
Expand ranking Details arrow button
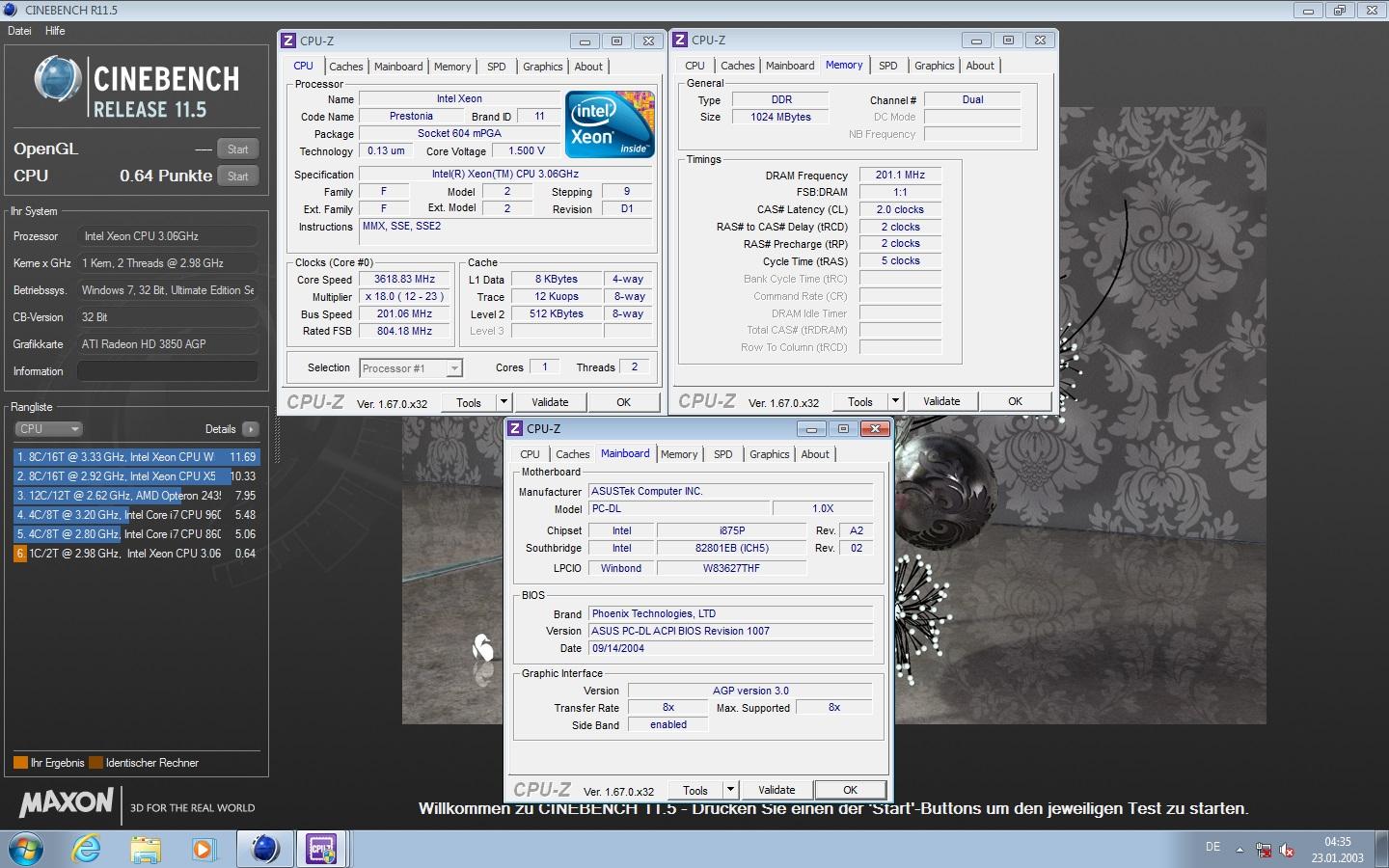pos(251,429)
